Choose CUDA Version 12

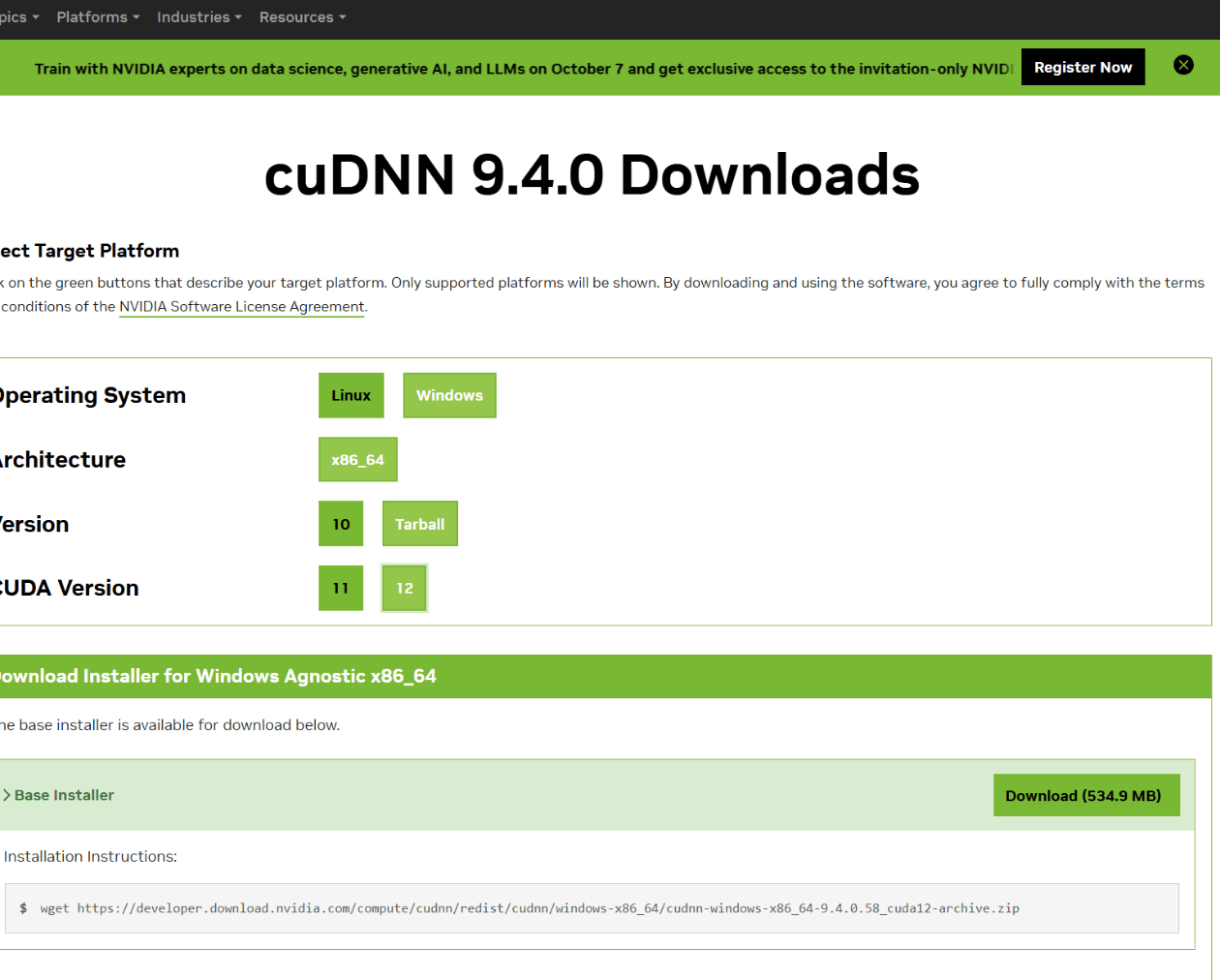point(405,588)
